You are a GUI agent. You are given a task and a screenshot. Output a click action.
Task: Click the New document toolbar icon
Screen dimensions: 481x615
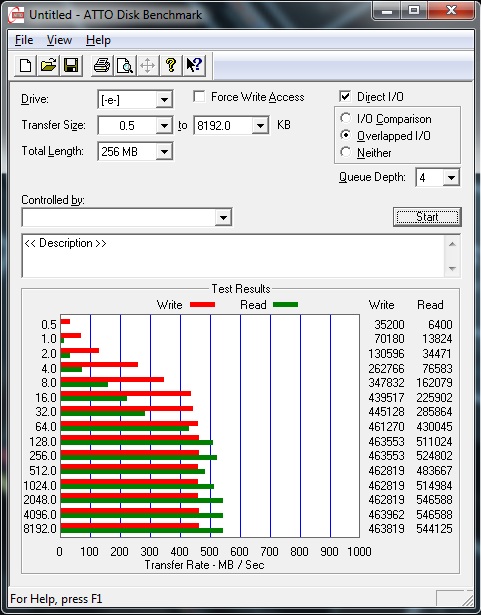[x=26, y=65]
